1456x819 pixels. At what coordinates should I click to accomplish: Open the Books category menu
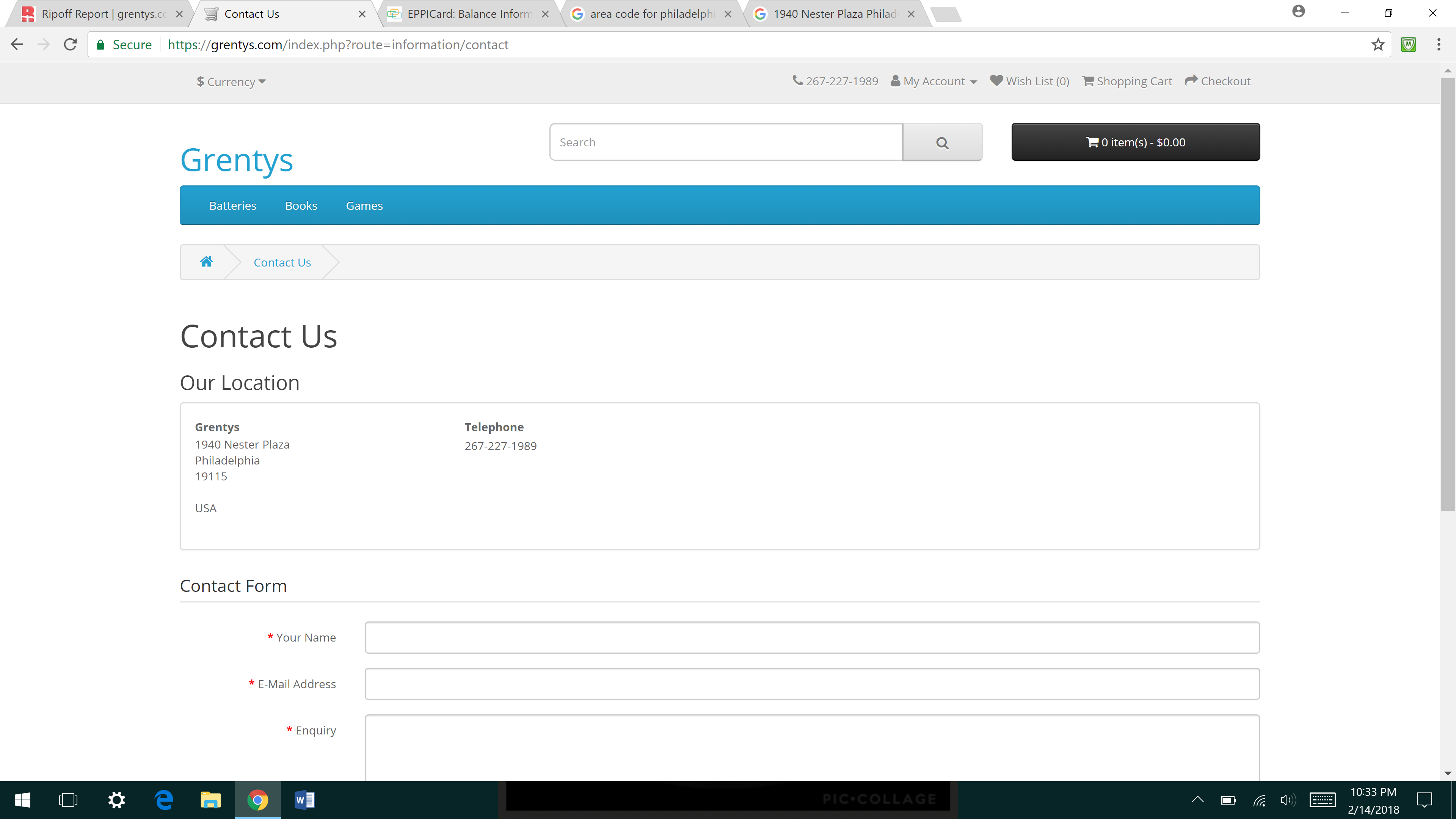(301, 206)
